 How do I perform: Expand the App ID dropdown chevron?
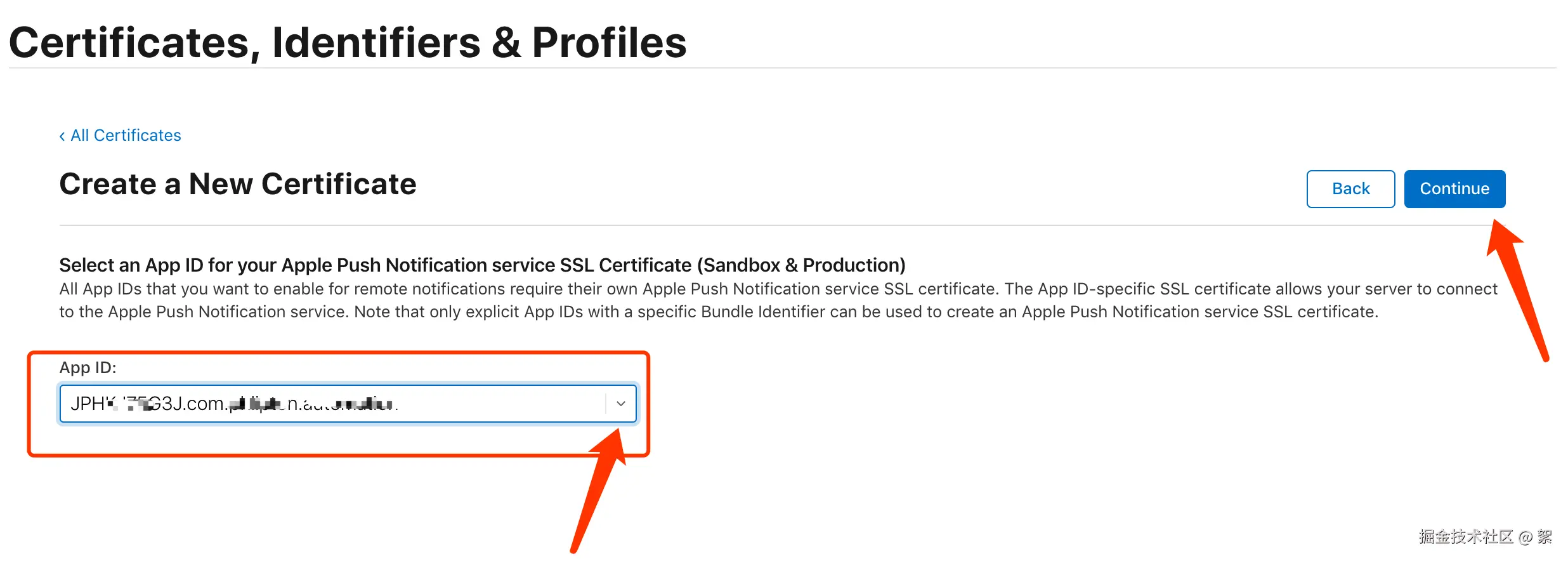(621, 404)
